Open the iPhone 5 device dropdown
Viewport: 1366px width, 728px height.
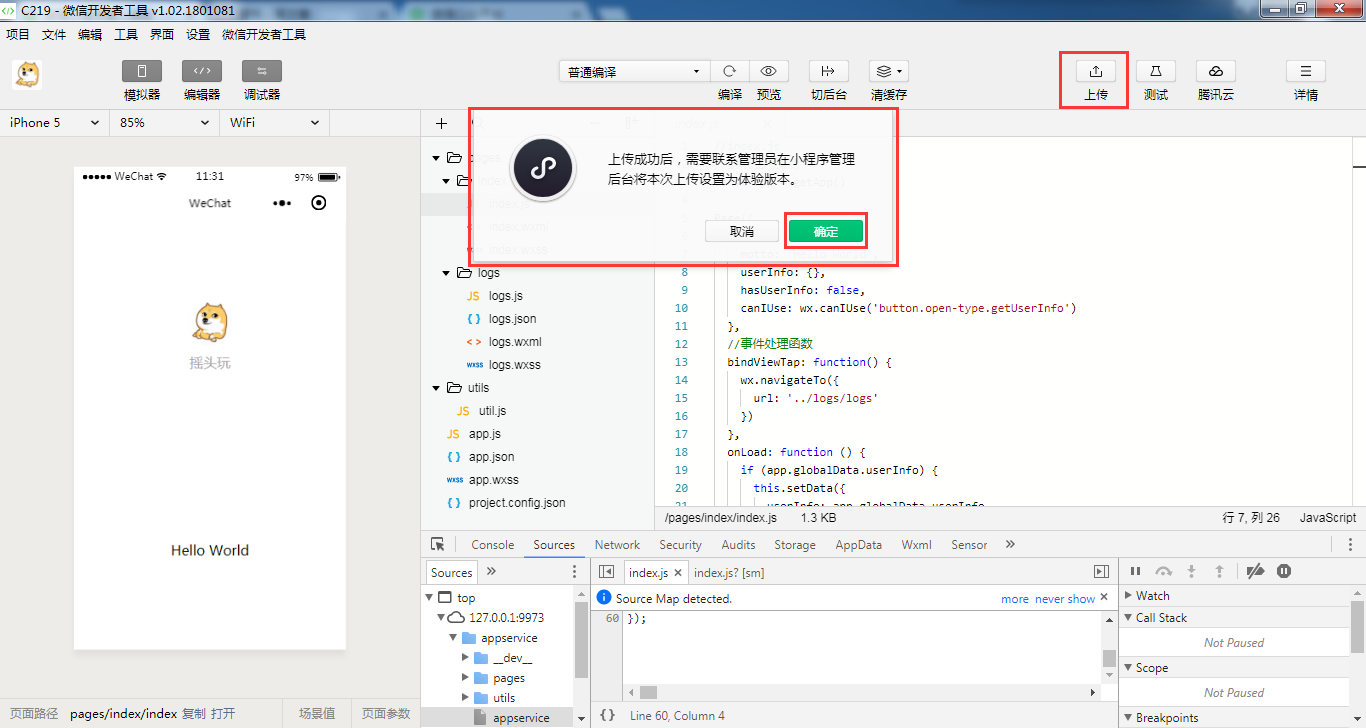click(54, 123)
